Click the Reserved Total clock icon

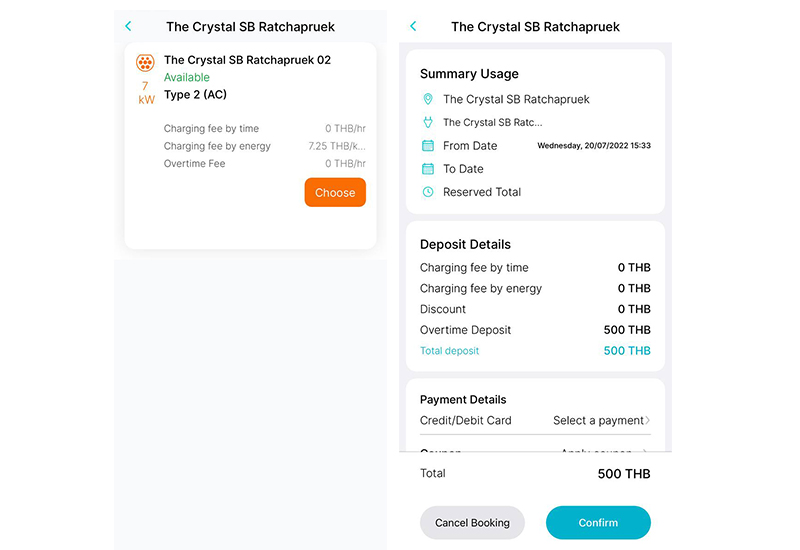click(428, 192)
